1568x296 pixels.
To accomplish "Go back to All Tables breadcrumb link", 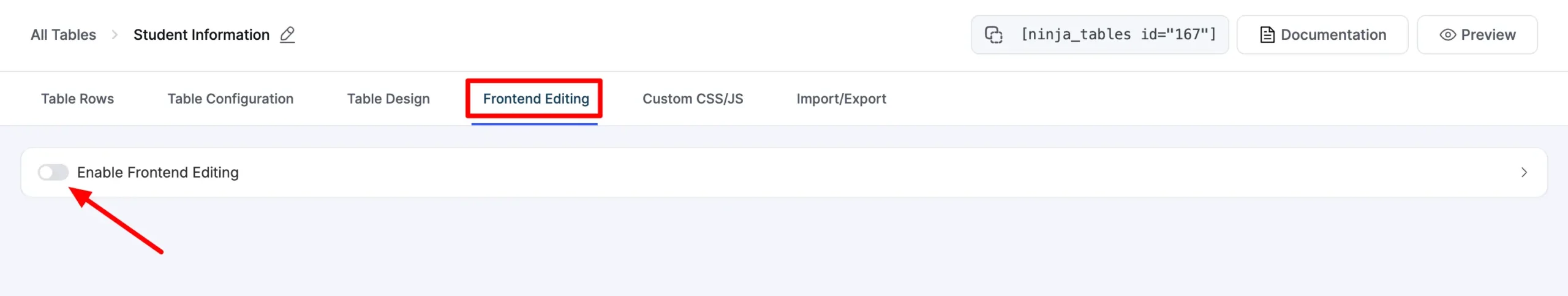I will [64, 35].
